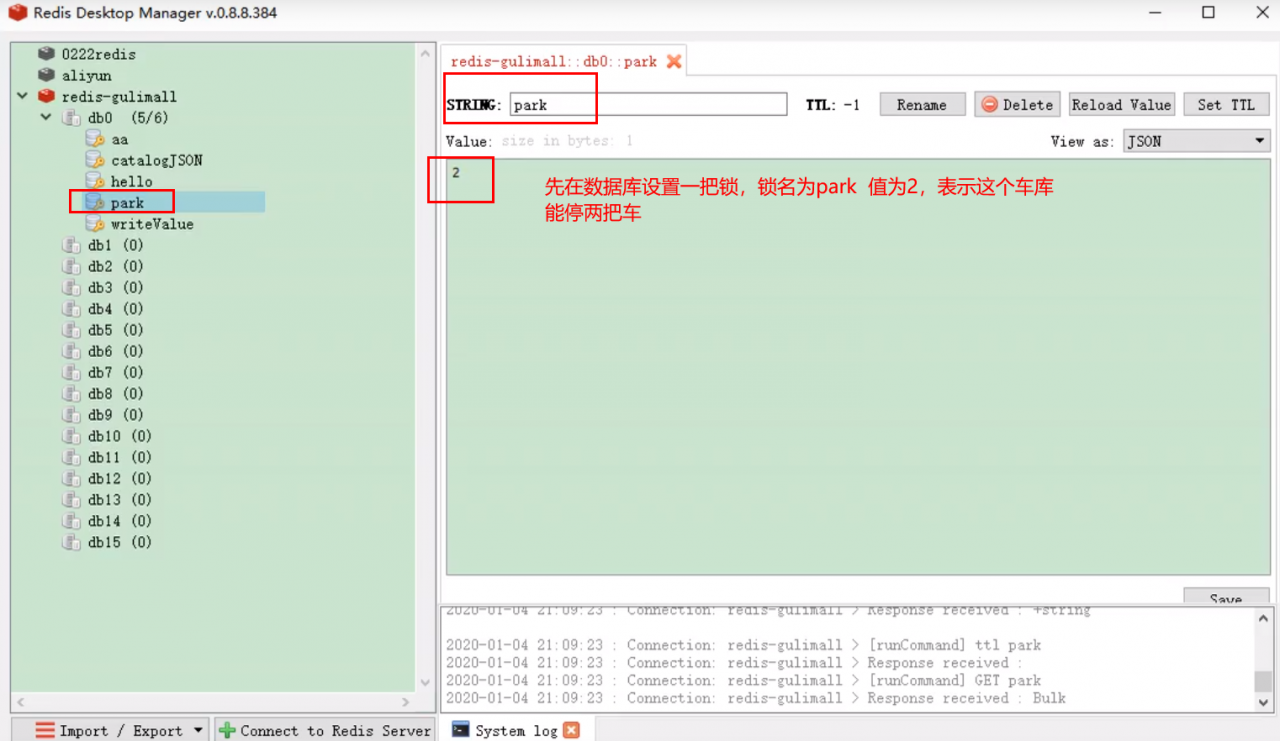Click the db14 database icon
1280x741 pixels.
(x=71, y=521)
